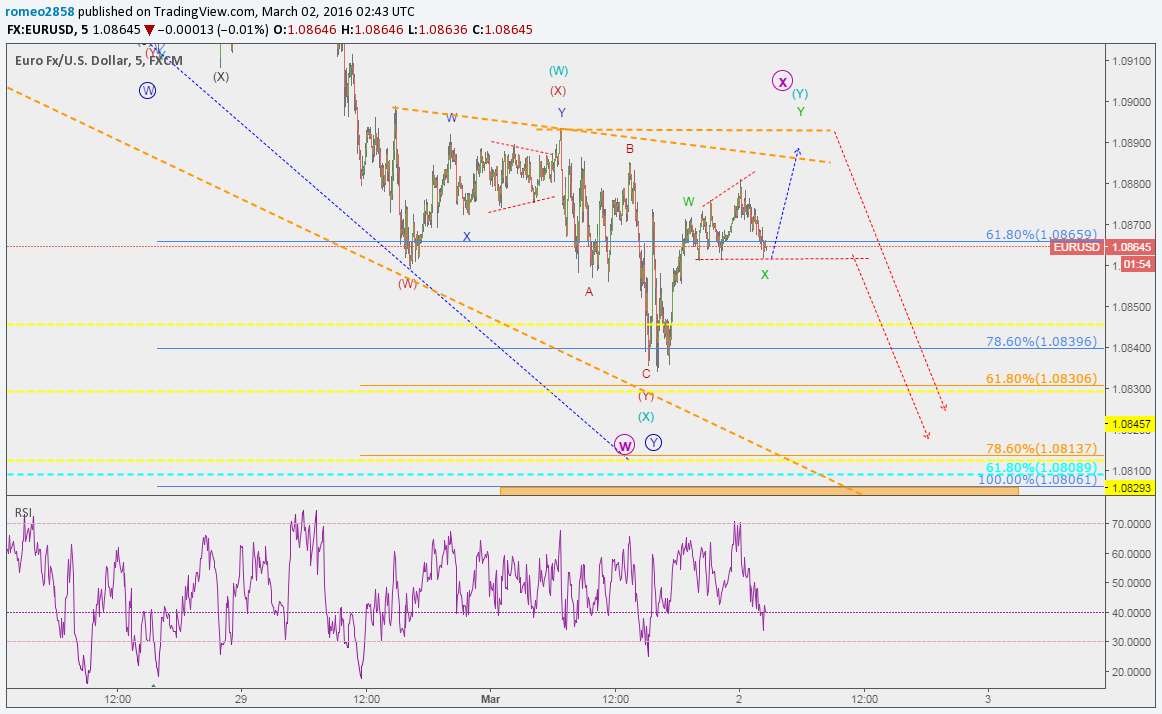Image resolution: width=1162 pixels, height=714 pixels.
Task: Click the orange 61.80%(1.08306) Fibonacci label
Action: tap(1041, 378)
